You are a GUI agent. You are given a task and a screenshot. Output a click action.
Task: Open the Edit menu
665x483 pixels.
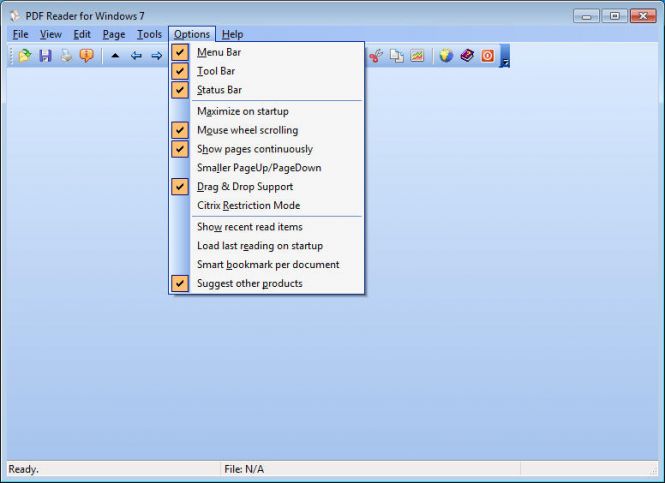pyautogui.click(x=82, y=34)
